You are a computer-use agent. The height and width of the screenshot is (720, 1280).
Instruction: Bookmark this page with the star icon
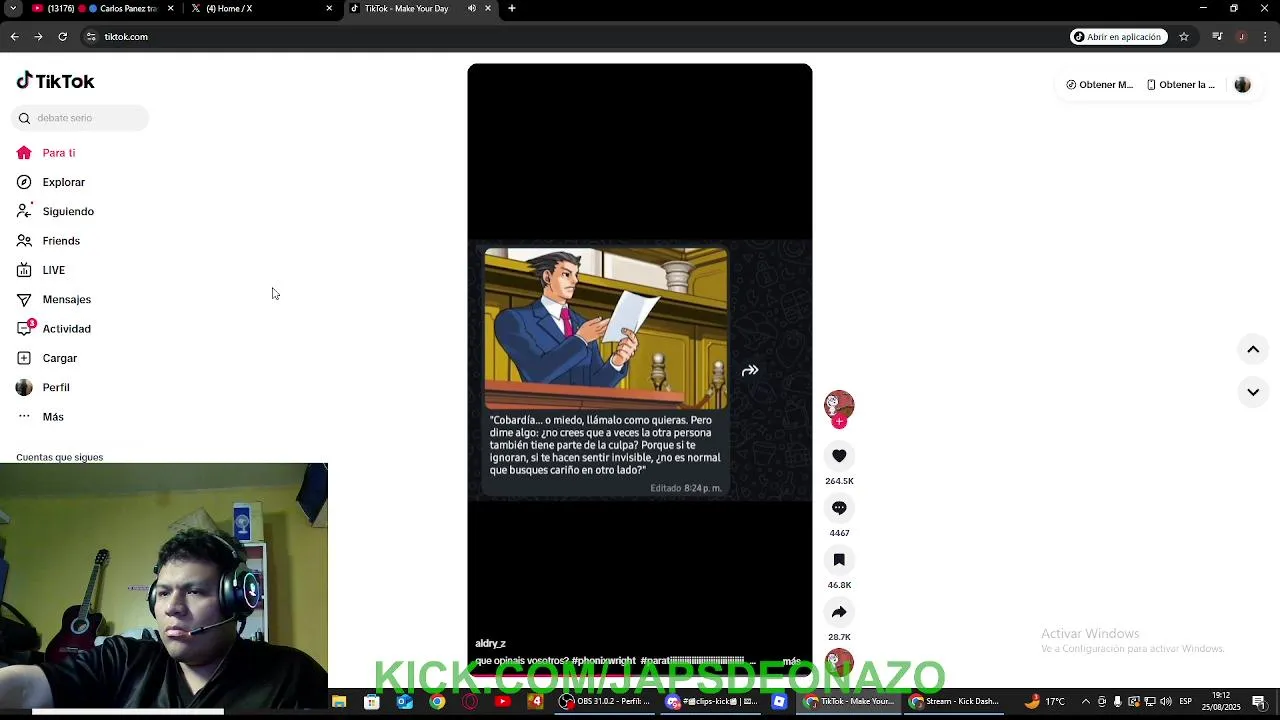point(1184,37)
